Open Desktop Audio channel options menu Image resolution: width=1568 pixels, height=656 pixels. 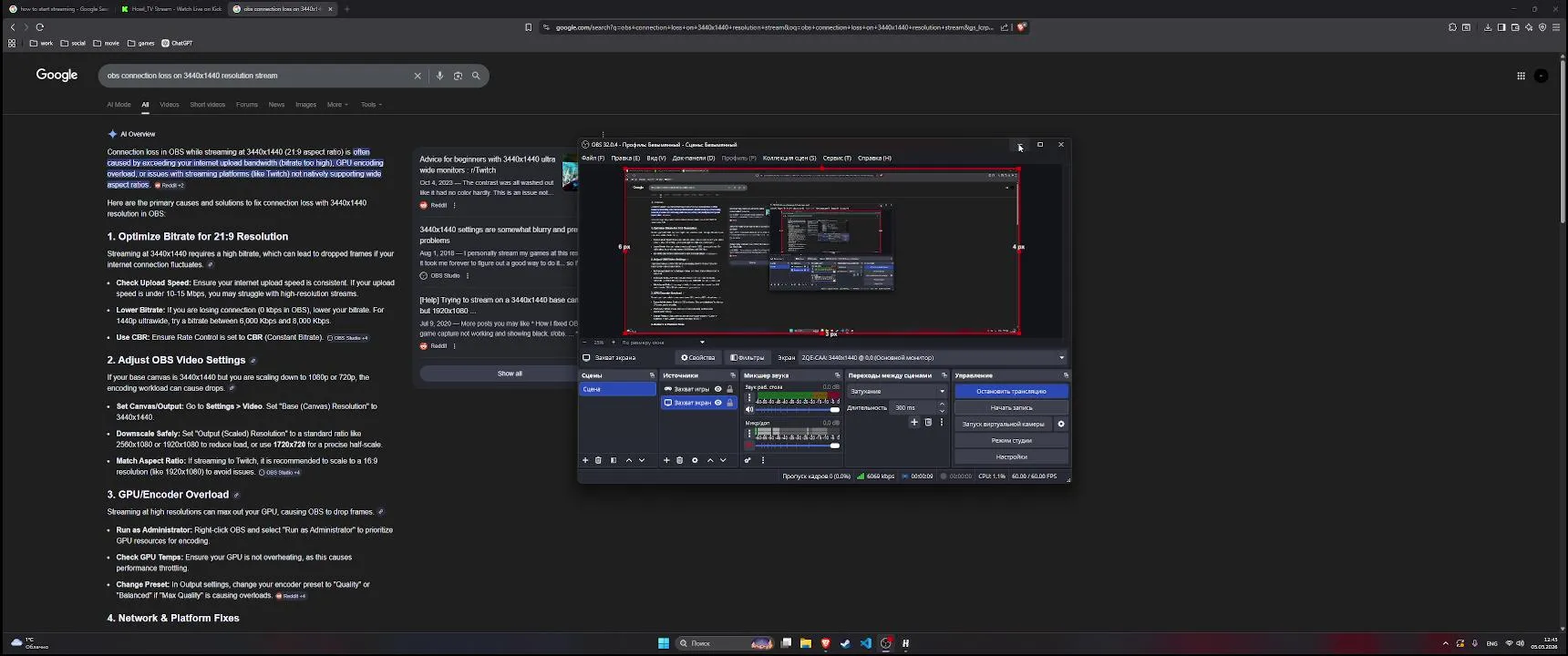[749, 397]
